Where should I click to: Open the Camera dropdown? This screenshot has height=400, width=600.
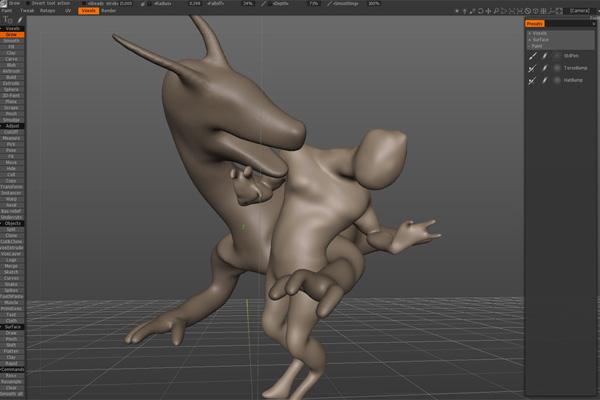click(x=579, y=11)
